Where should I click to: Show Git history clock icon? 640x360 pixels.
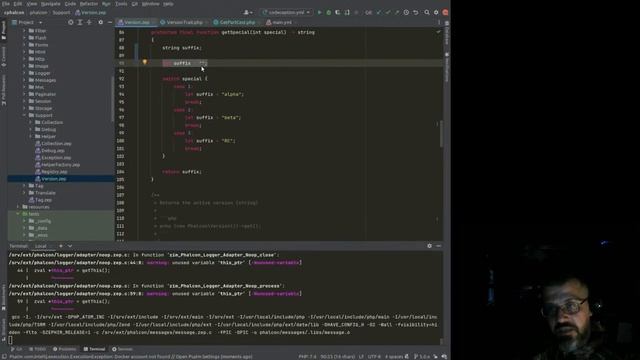pyautogui.click(x=406, y=13)
